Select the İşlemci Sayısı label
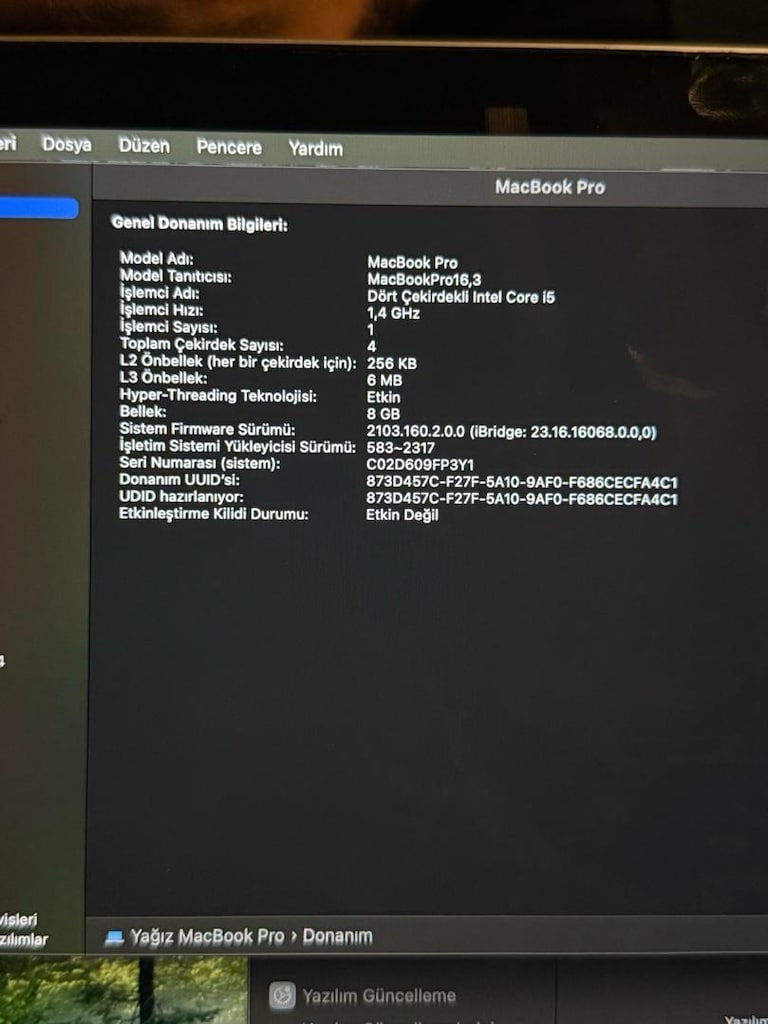Screen dimensions: 768x1024 (x=168, y=327)
